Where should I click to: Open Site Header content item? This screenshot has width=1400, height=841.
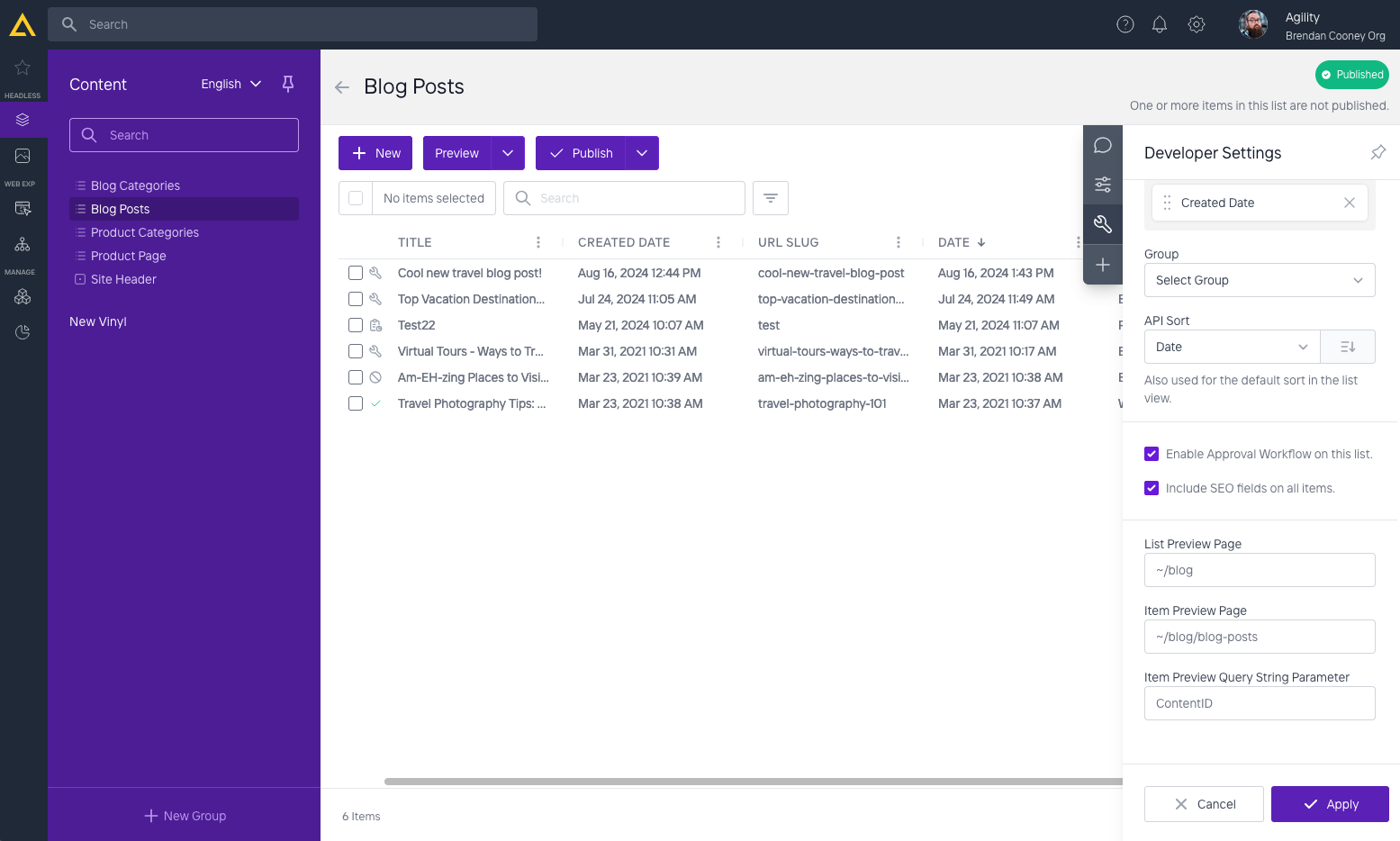tap(123, 279)
